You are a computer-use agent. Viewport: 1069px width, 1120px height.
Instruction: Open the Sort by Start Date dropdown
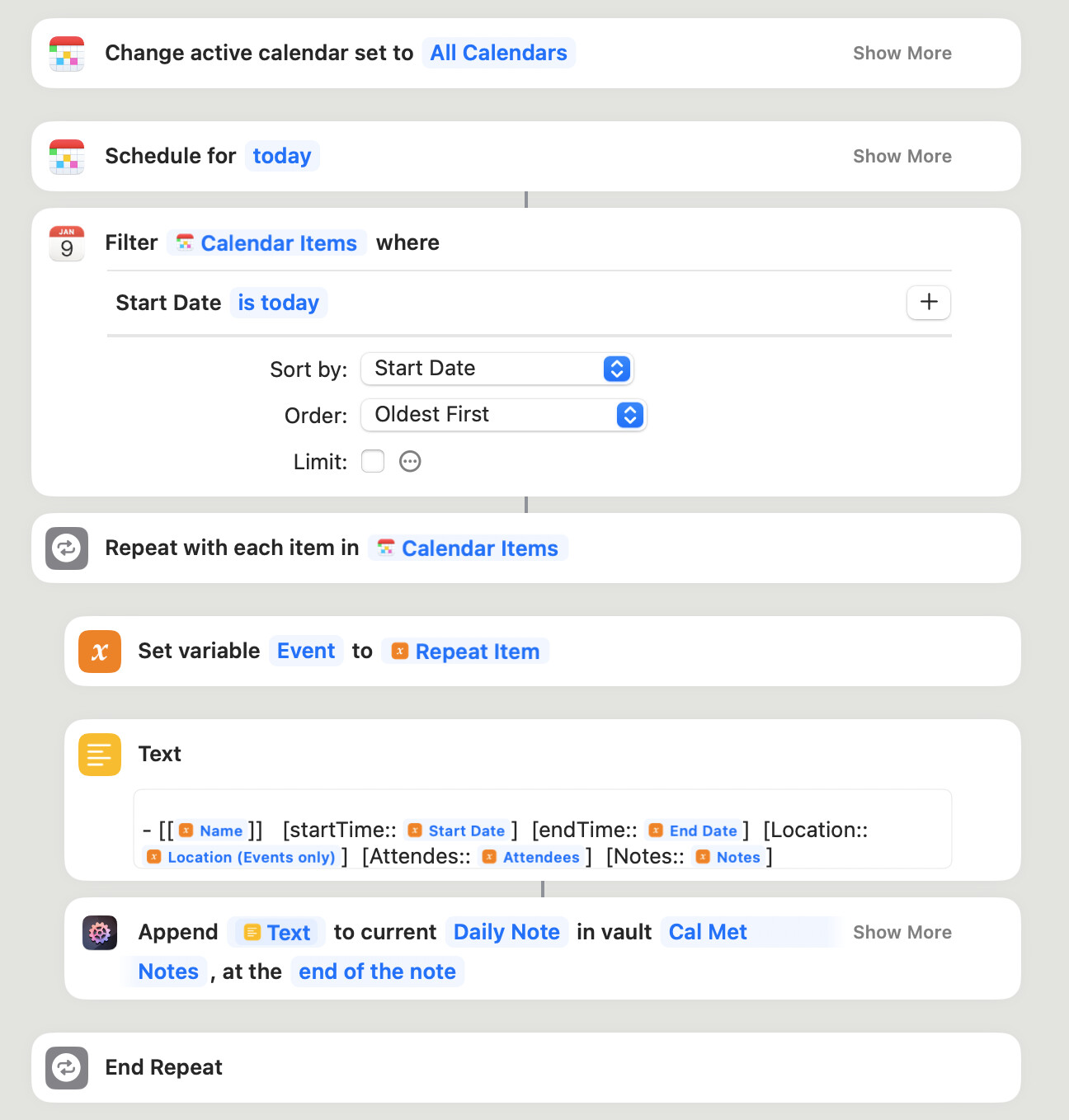tap(497, 369)
